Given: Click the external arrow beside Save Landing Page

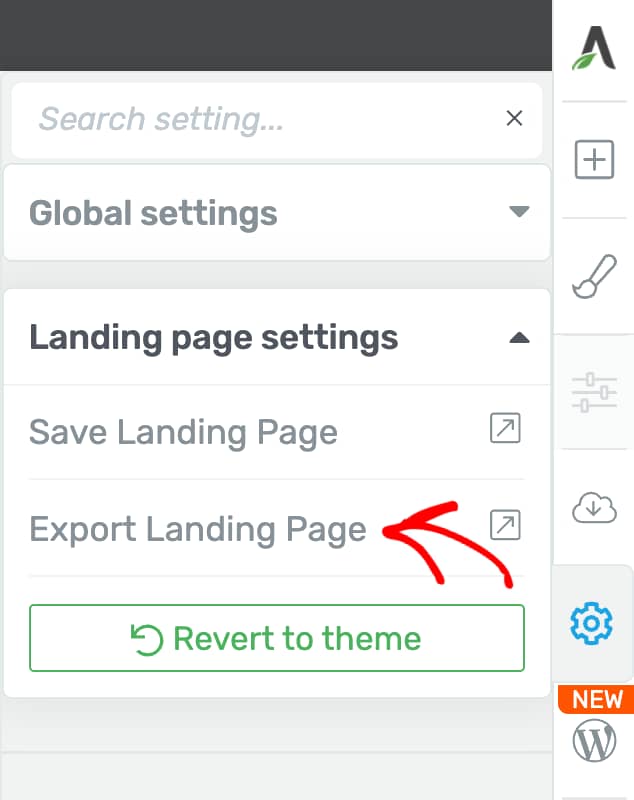Looking at the screenshot, I should (x=505, y=428).
